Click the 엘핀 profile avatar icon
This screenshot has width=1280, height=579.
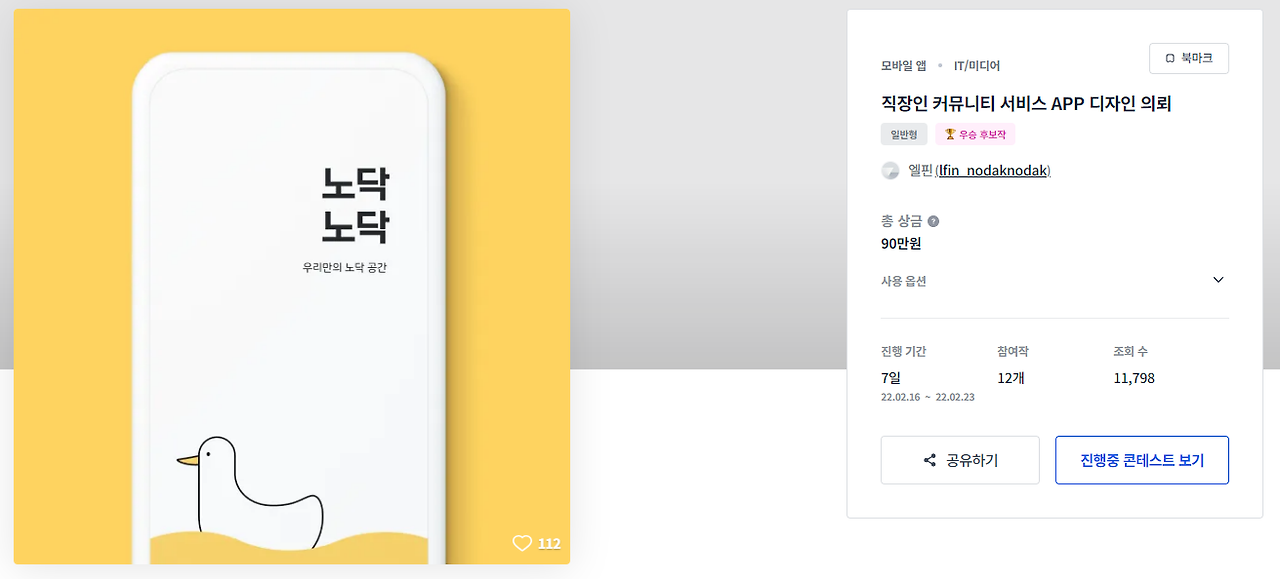pos(890,171)
